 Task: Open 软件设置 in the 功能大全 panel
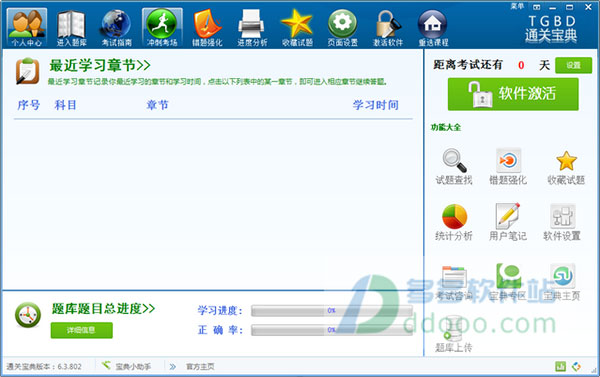[562, 222]
